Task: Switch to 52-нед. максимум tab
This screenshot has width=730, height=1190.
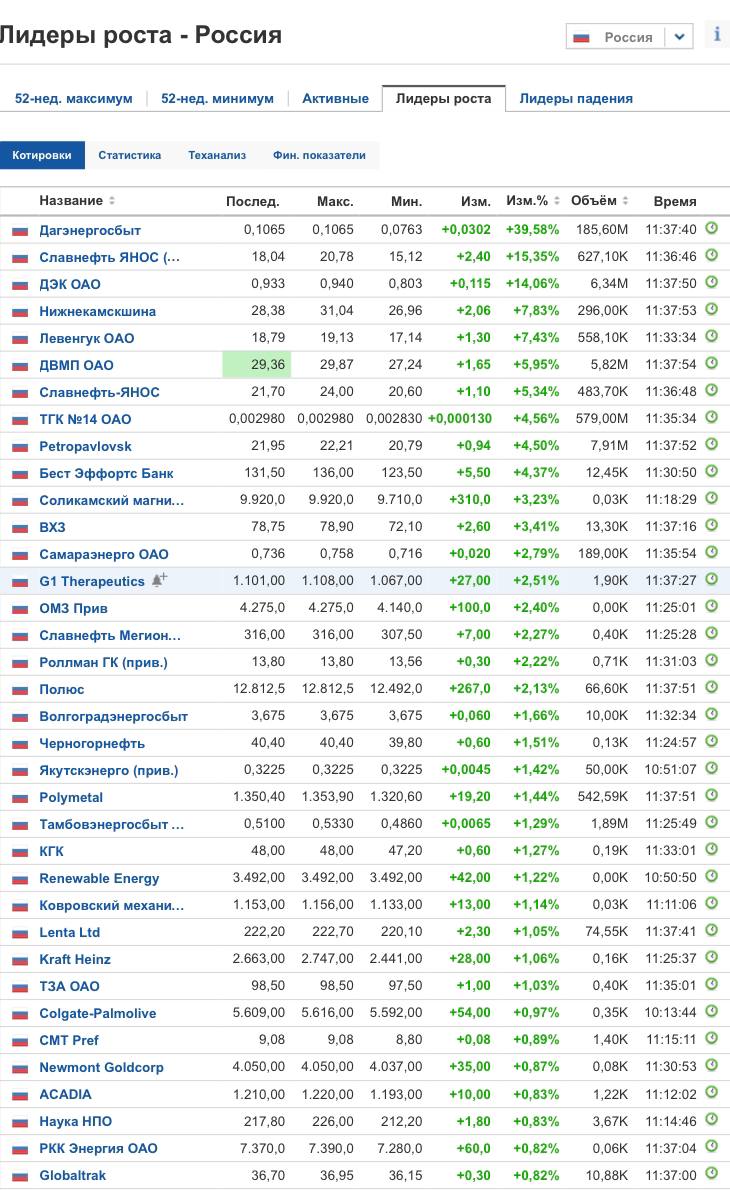Action: point(74,99)
